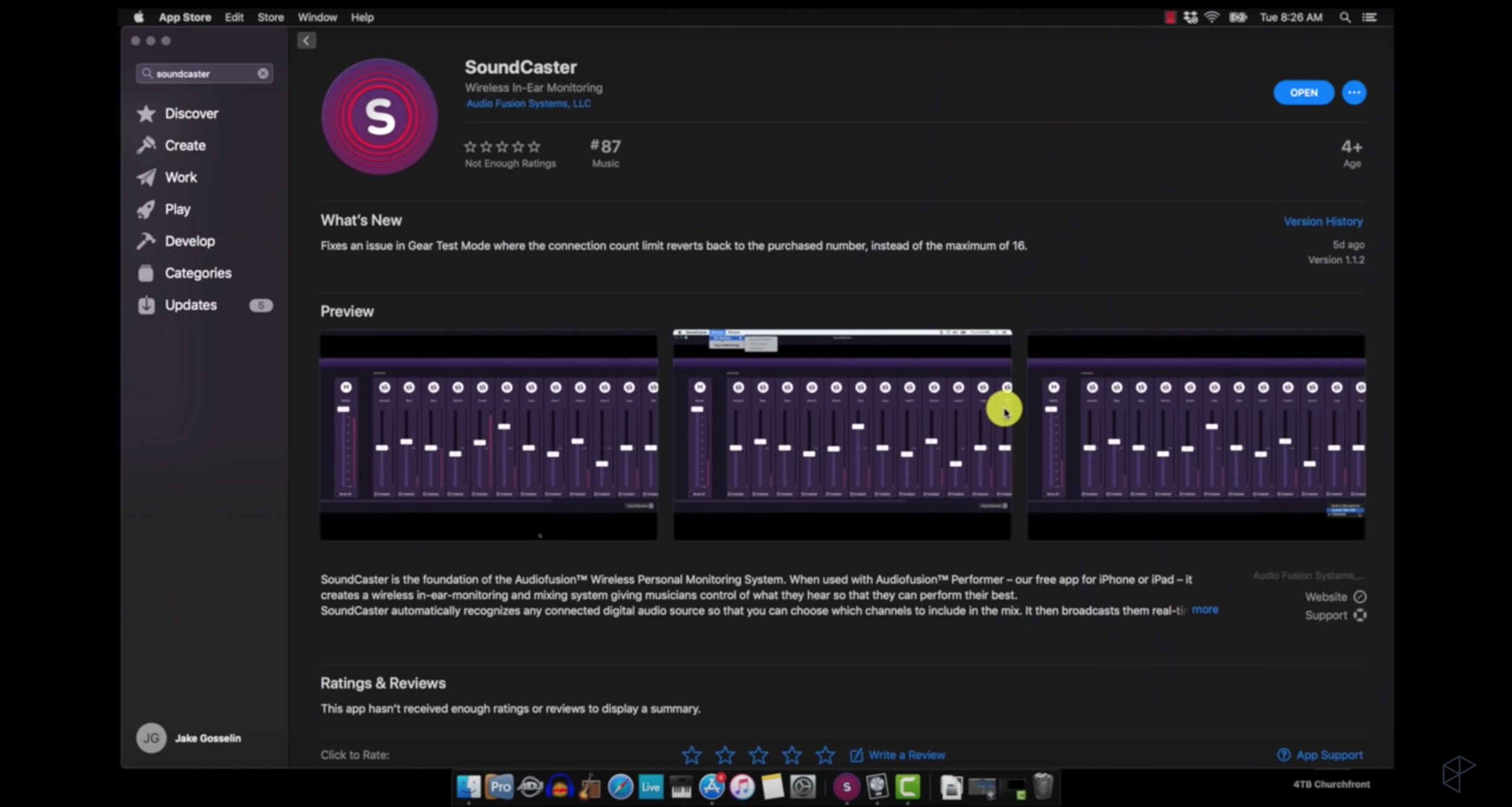The width and height of the screenshot is (1512, 807).
Task: Open iTunes from the Dock
Action: [742, 787]
